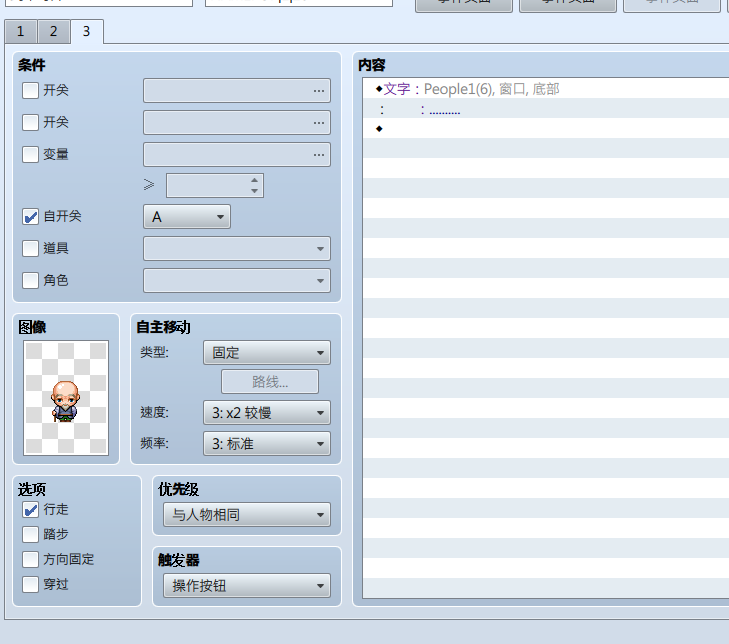Open the 类型 movement type dropdown
This screenshot has height=644, width=729.
click(267, 353)
